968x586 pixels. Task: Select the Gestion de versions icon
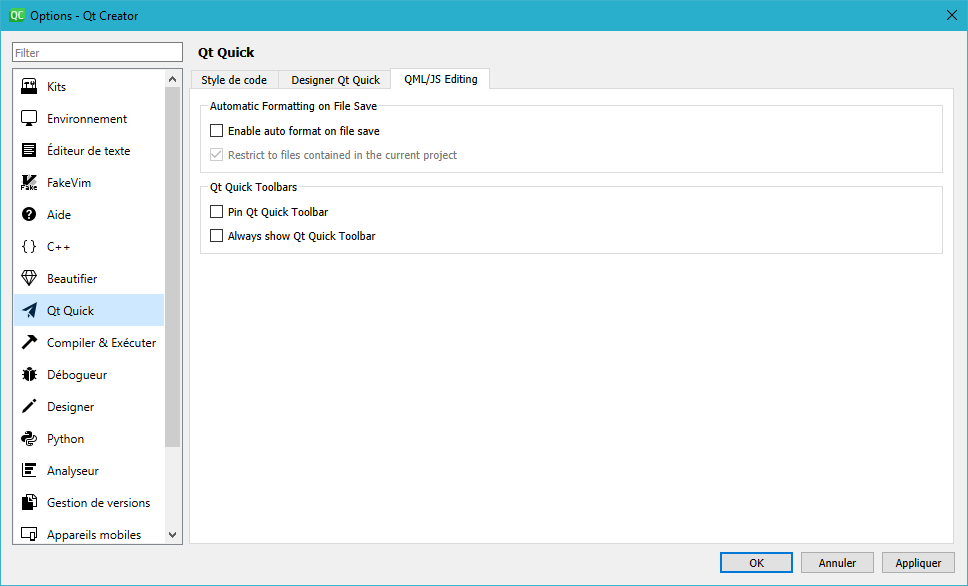coord(29,503)
